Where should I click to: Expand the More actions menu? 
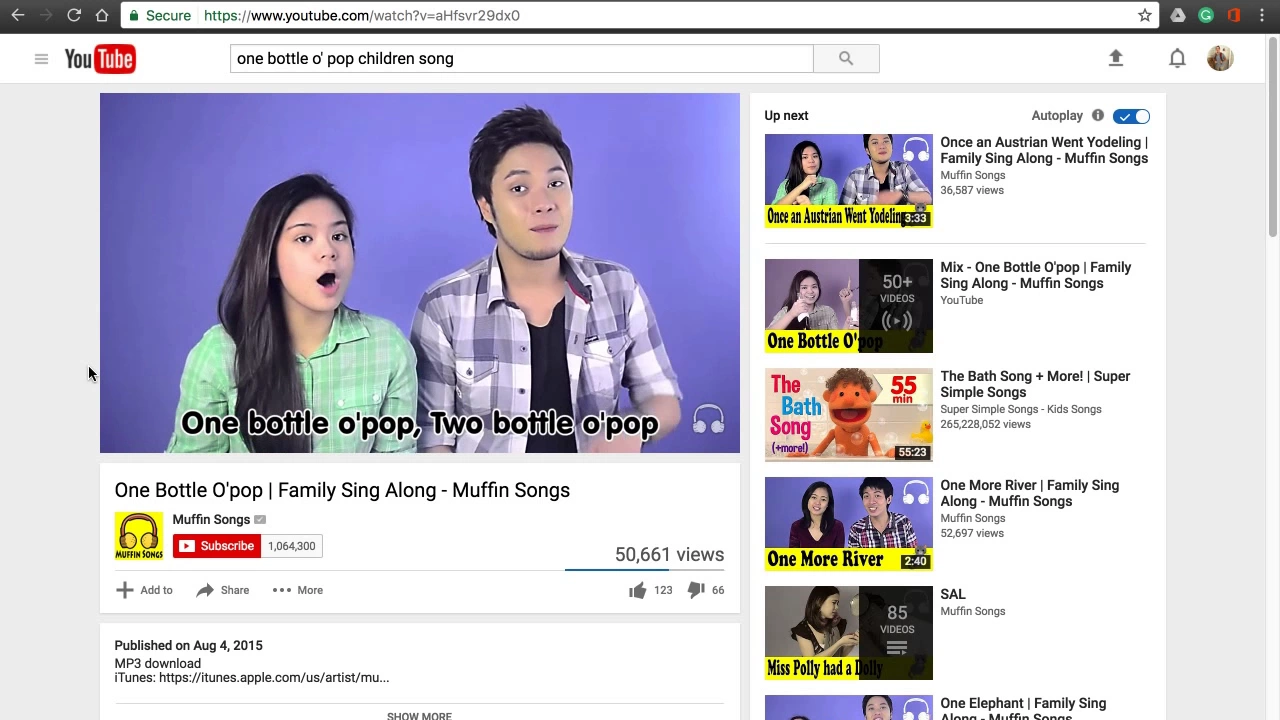point(298,590)
